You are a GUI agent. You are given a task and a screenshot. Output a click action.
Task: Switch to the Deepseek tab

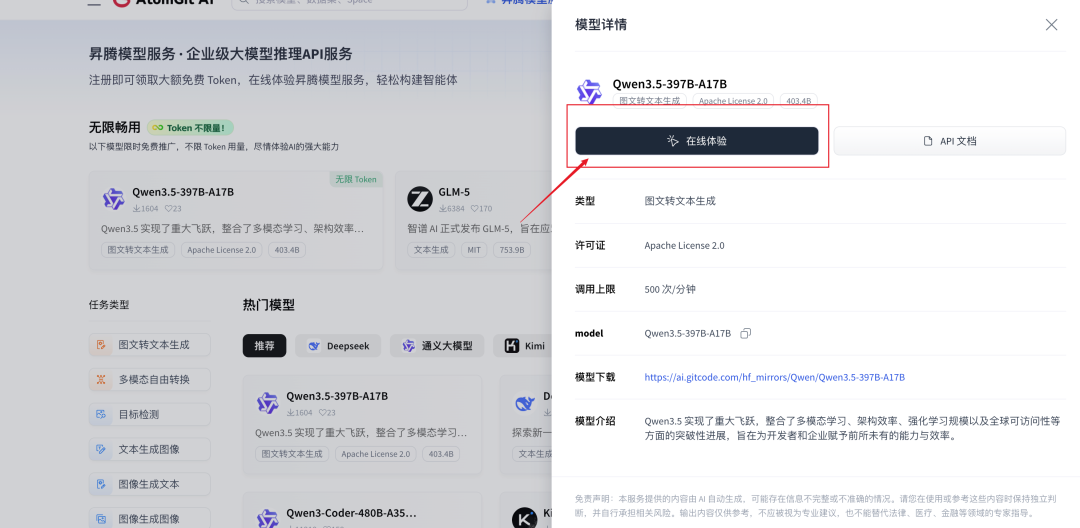pos(338,346)
